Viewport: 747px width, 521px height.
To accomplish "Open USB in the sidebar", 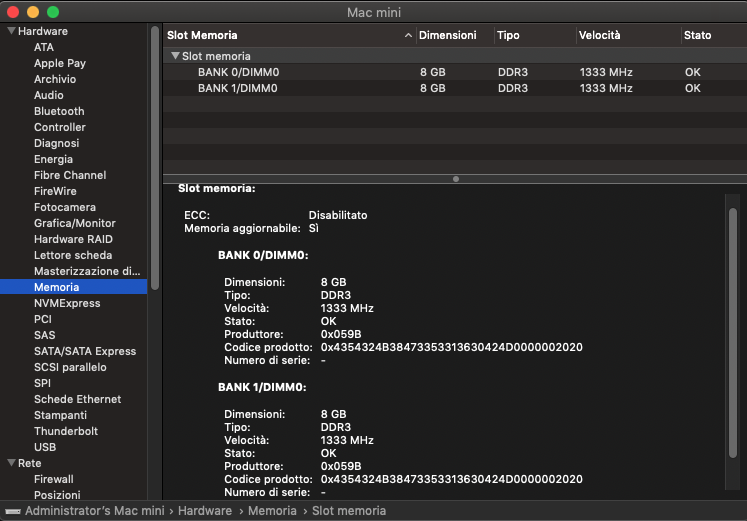I will click(x=45, y=447).
